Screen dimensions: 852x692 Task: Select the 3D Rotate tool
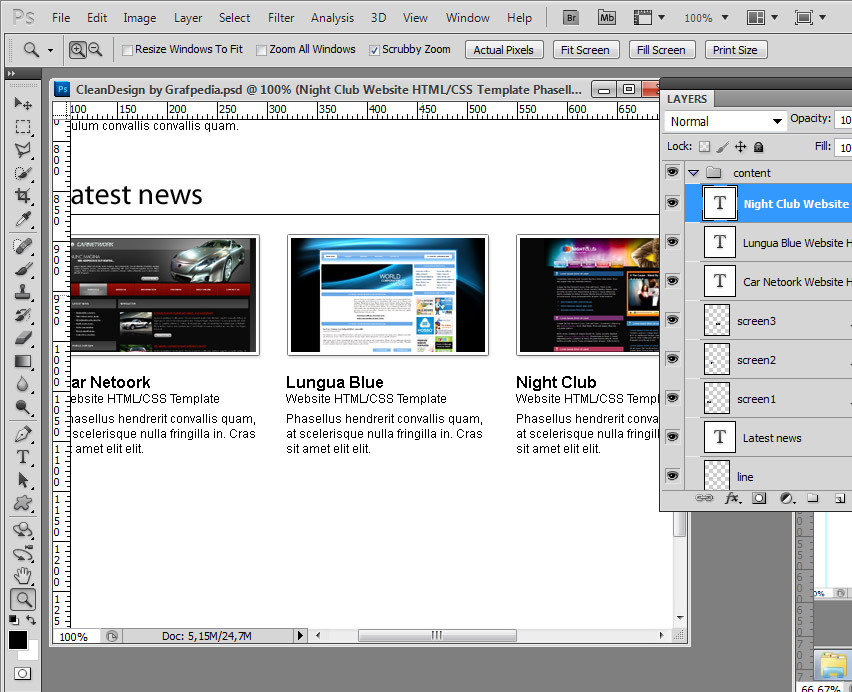coord(23,530)
